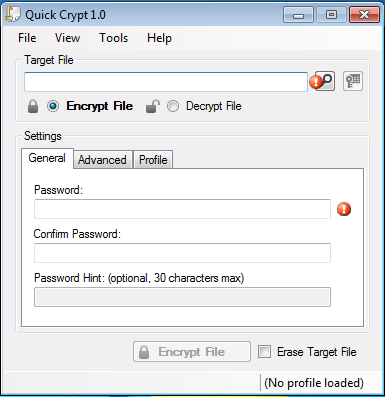The width and height of the screenshot is (385, 397).
Task: Click the open padlock icon near Decrypt
Action: pyautogui.click(x=153, y=106)
